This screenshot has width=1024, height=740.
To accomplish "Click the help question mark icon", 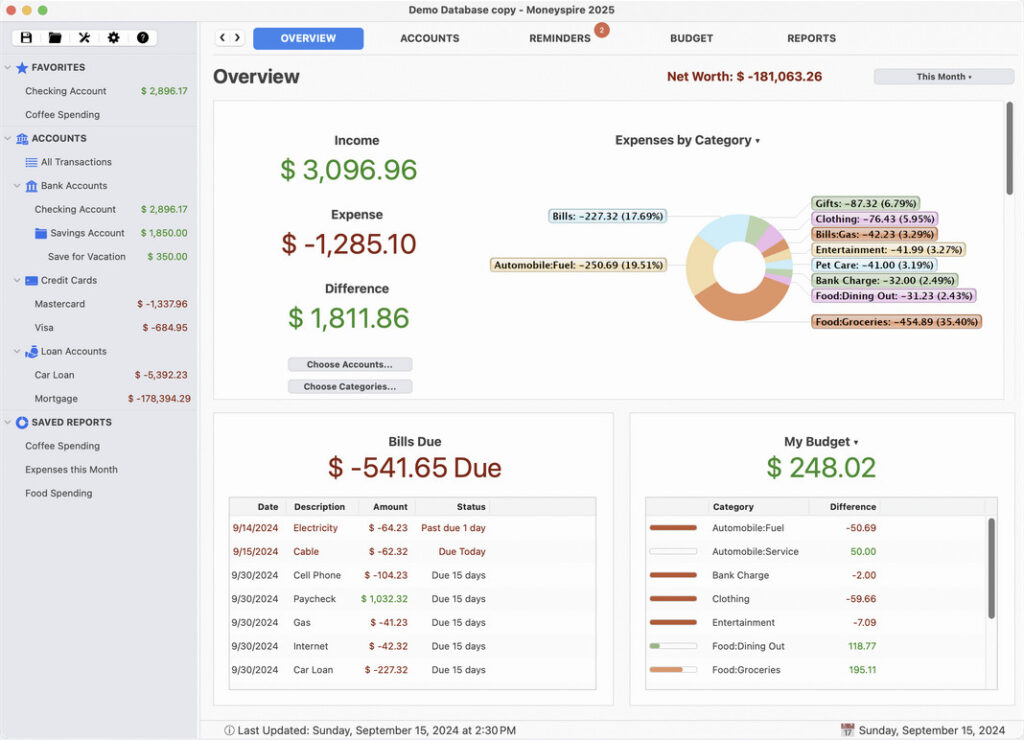I will point(143,38).
